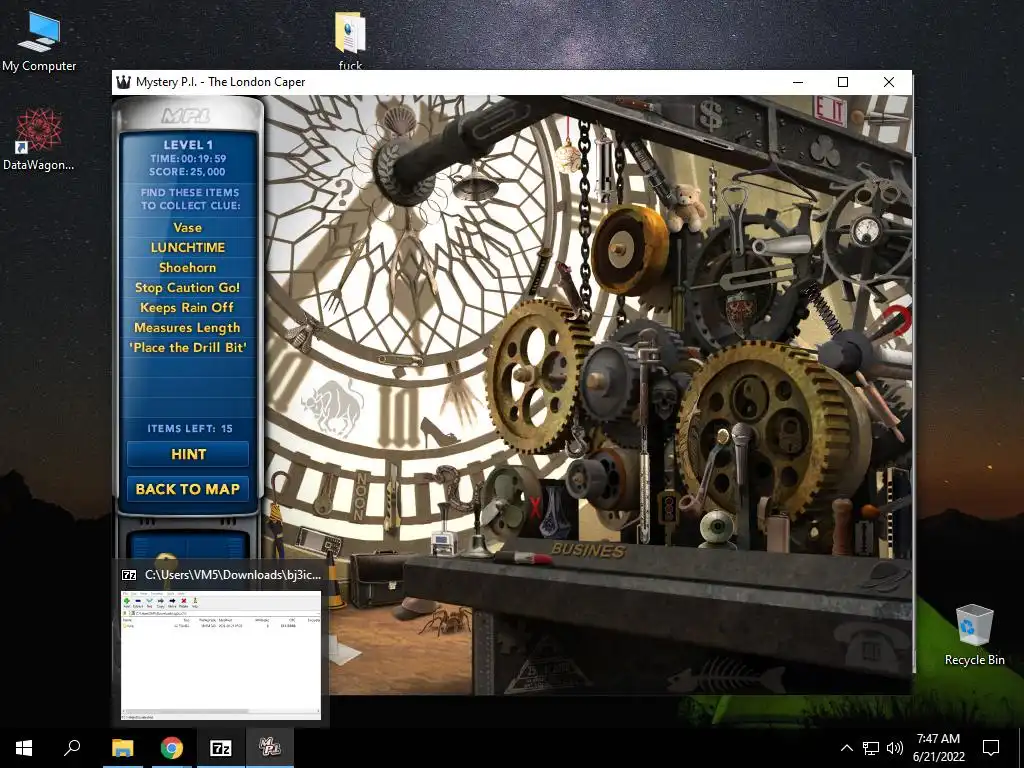Image resolution: width=1024 pixels, height=768 pixels.
Task: Select 'Shoehorn' in the find list
Action: pos(187,267)
